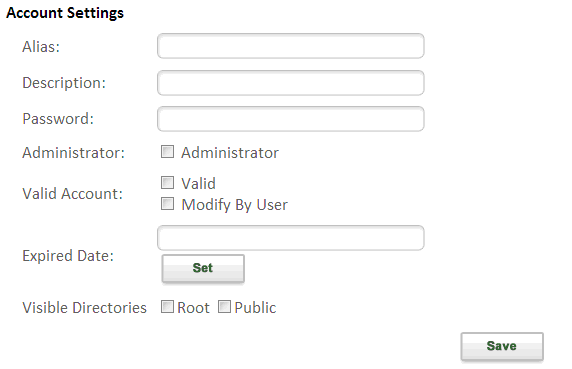Click the Alias text input field
Viewport: 572px width, 369px height.
[290, 46]
